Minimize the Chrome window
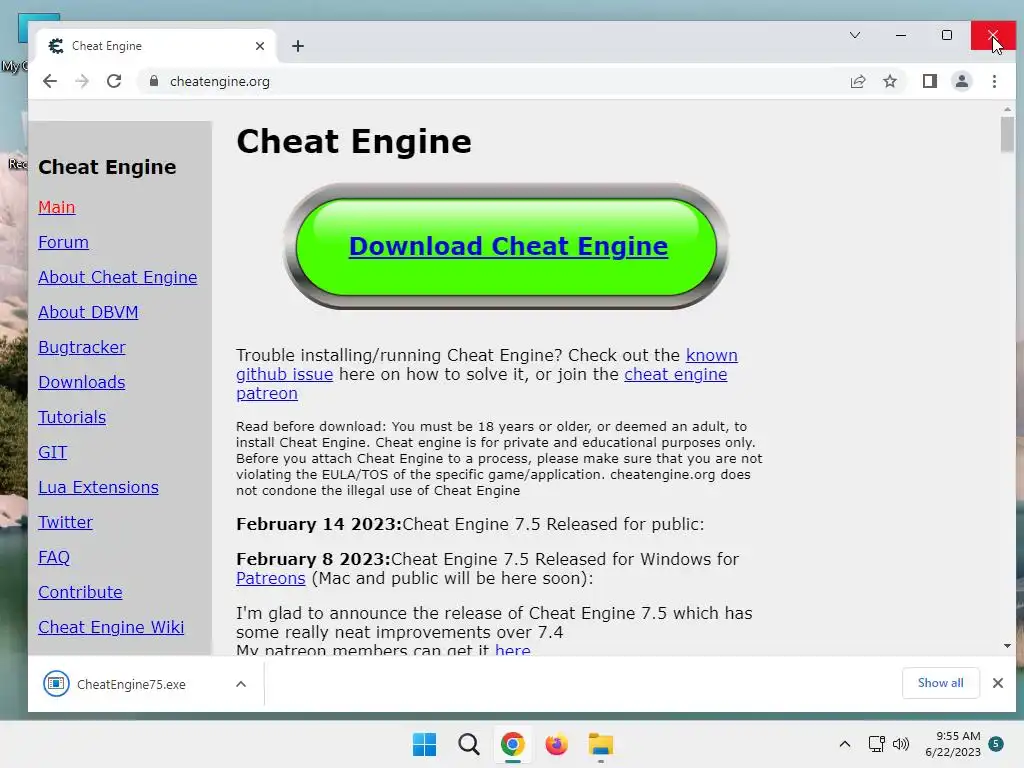 point(901,35)
